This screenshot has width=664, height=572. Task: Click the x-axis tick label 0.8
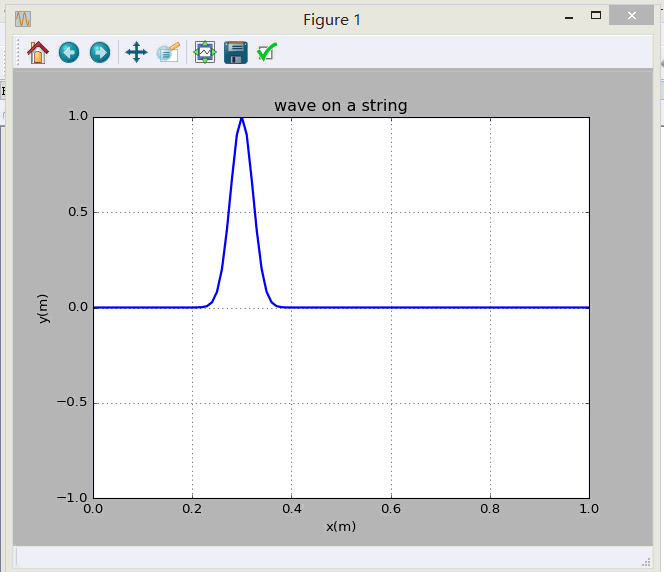point(490,508)
